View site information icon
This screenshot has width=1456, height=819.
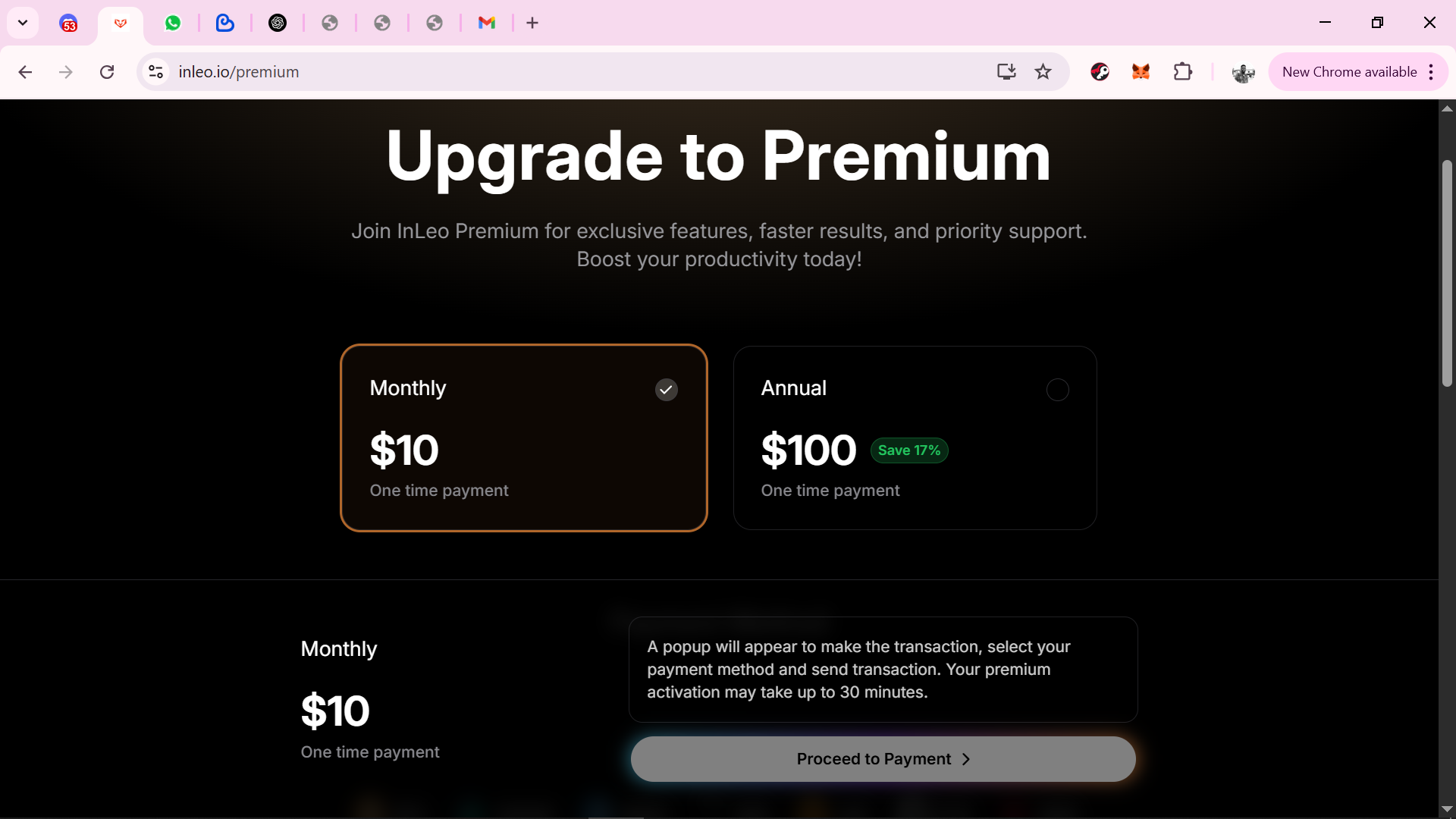(x=156, y=72)
